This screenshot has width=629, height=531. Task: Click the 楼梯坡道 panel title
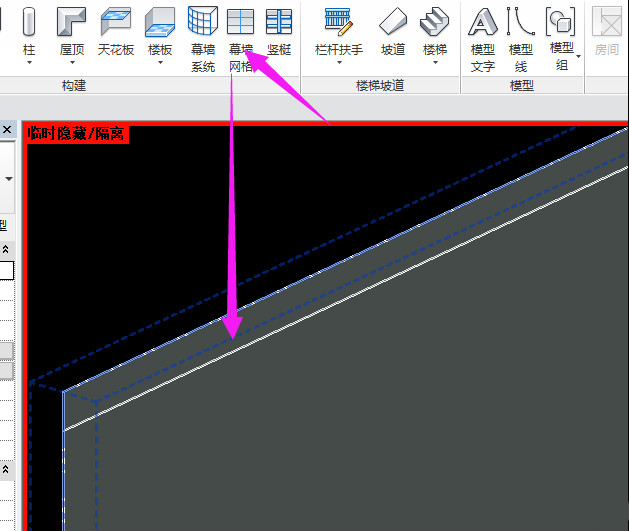point(380,85)
